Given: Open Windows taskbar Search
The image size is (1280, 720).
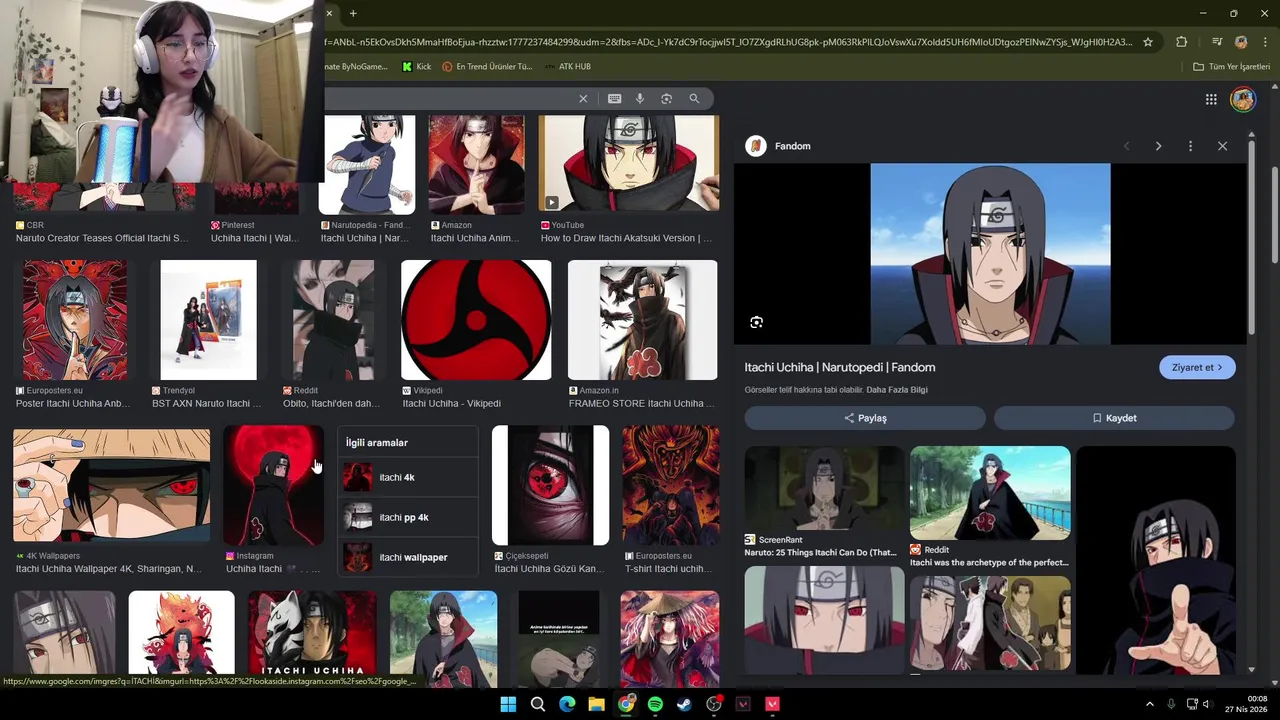Looking at the screenshot, I should click(538, 704).
